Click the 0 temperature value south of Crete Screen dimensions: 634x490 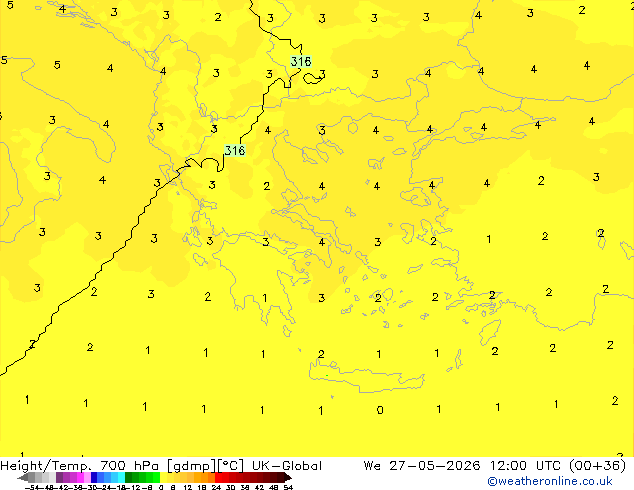tap(380, 410)
